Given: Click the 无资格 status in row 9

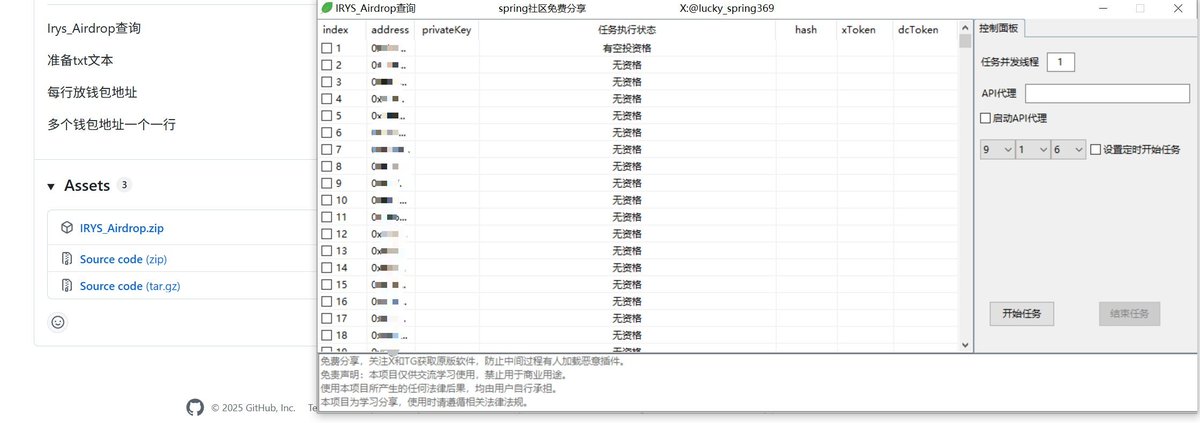Looking at the screenshot, I should [627, 183].
